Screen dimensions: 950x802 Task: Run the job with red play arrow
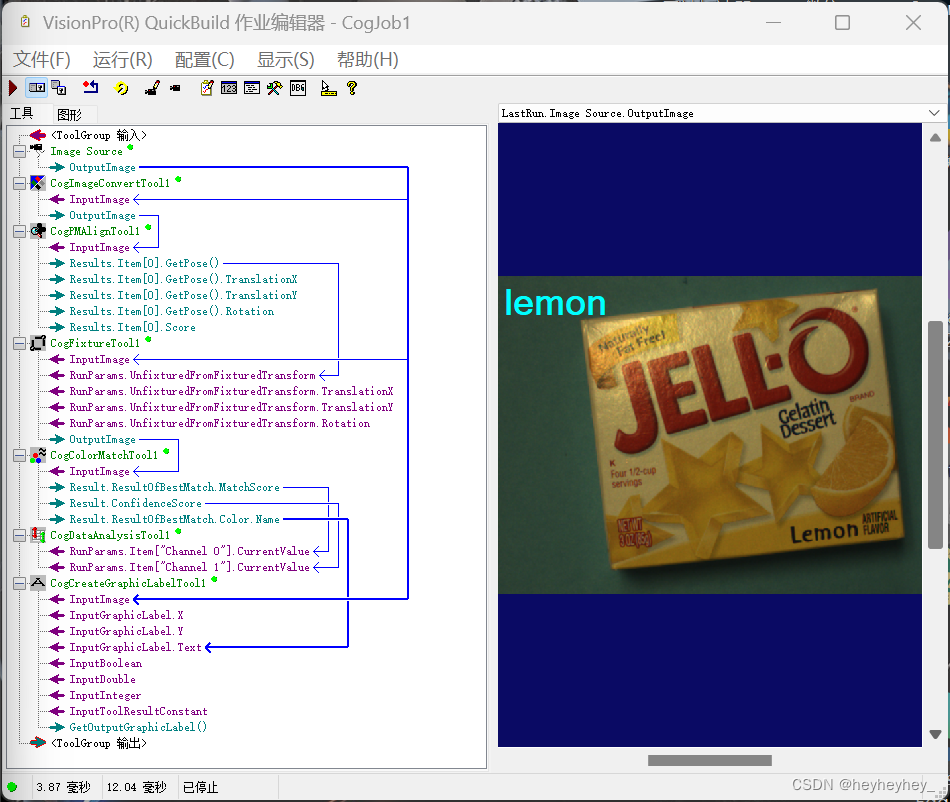click(x=13, y=88)
